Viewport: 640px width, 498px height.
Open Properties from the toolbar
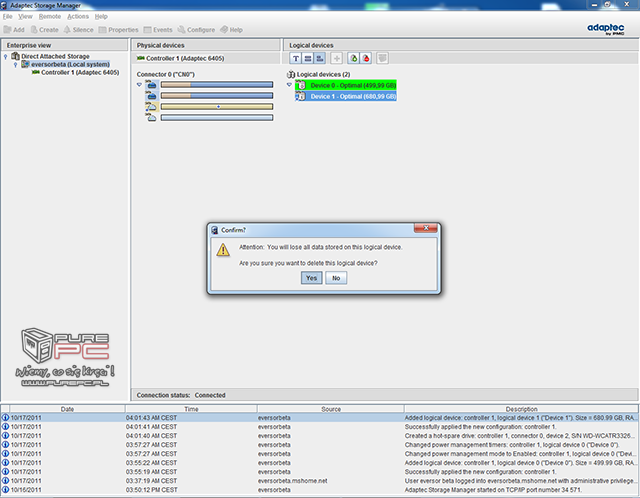tap(118, 30)
